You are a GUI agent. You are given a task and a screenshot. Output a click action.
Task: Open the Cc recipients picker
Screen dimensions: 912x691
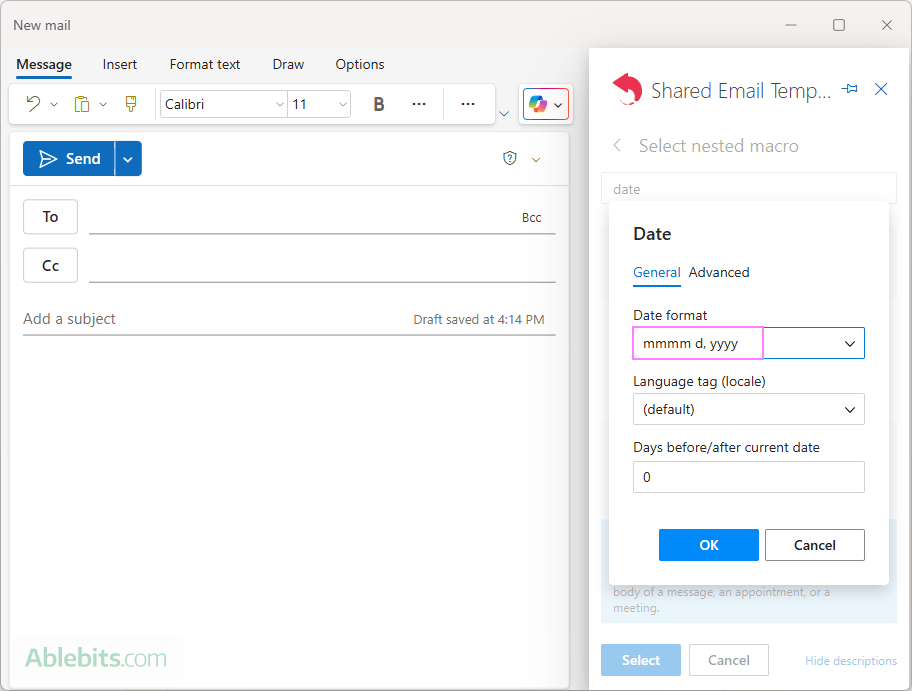click(51, 265)
